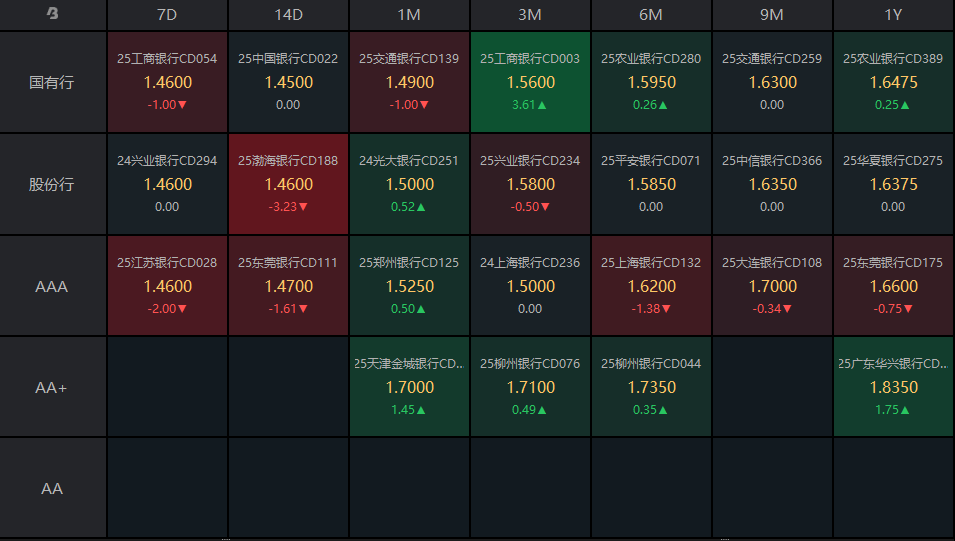Select the 9M tenor column header

(x=772, y=15)
